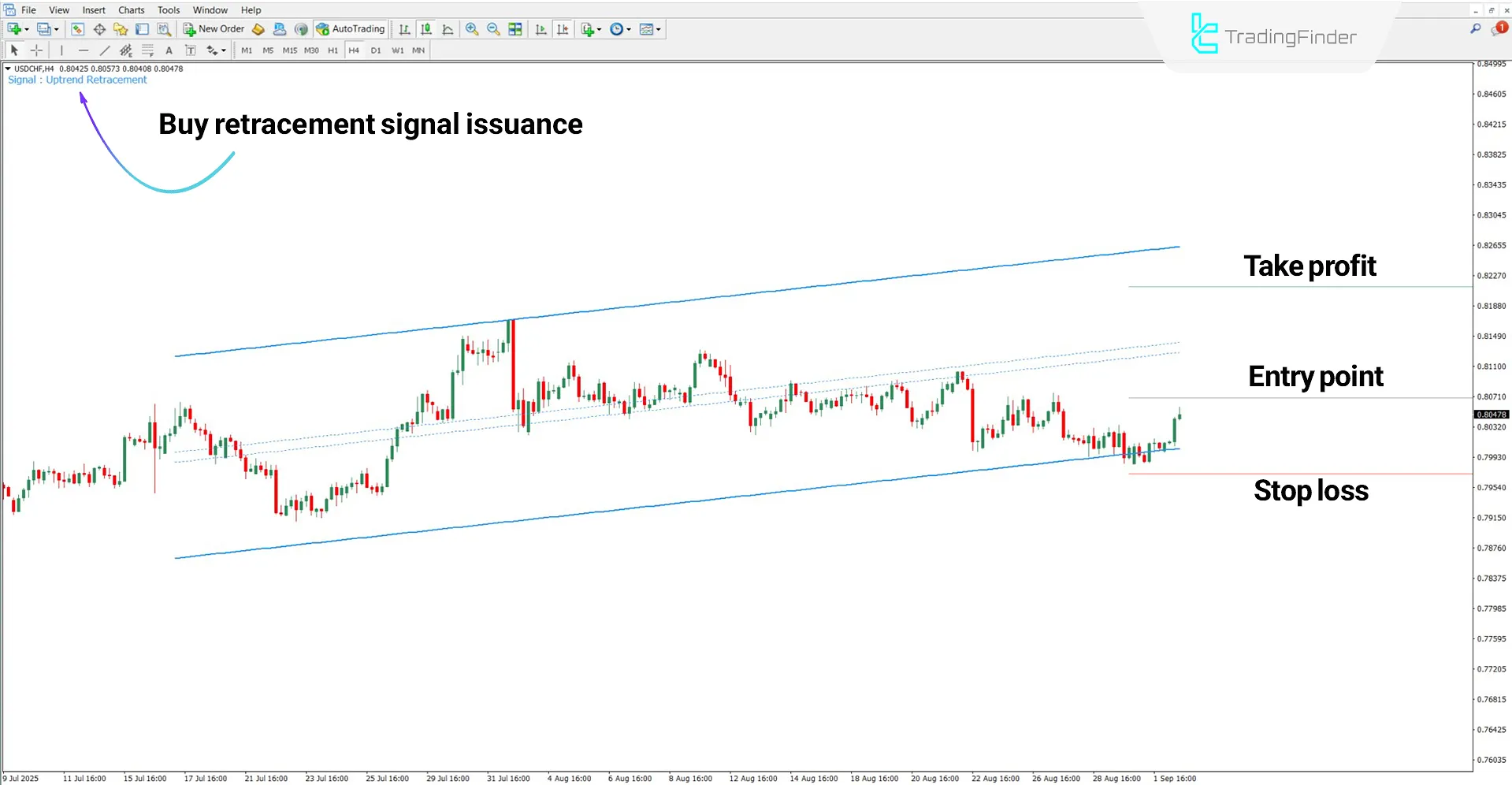Click the current price label on price axis
The height and width of the screenshot is (785, 1512).
tap(1491, 415)
